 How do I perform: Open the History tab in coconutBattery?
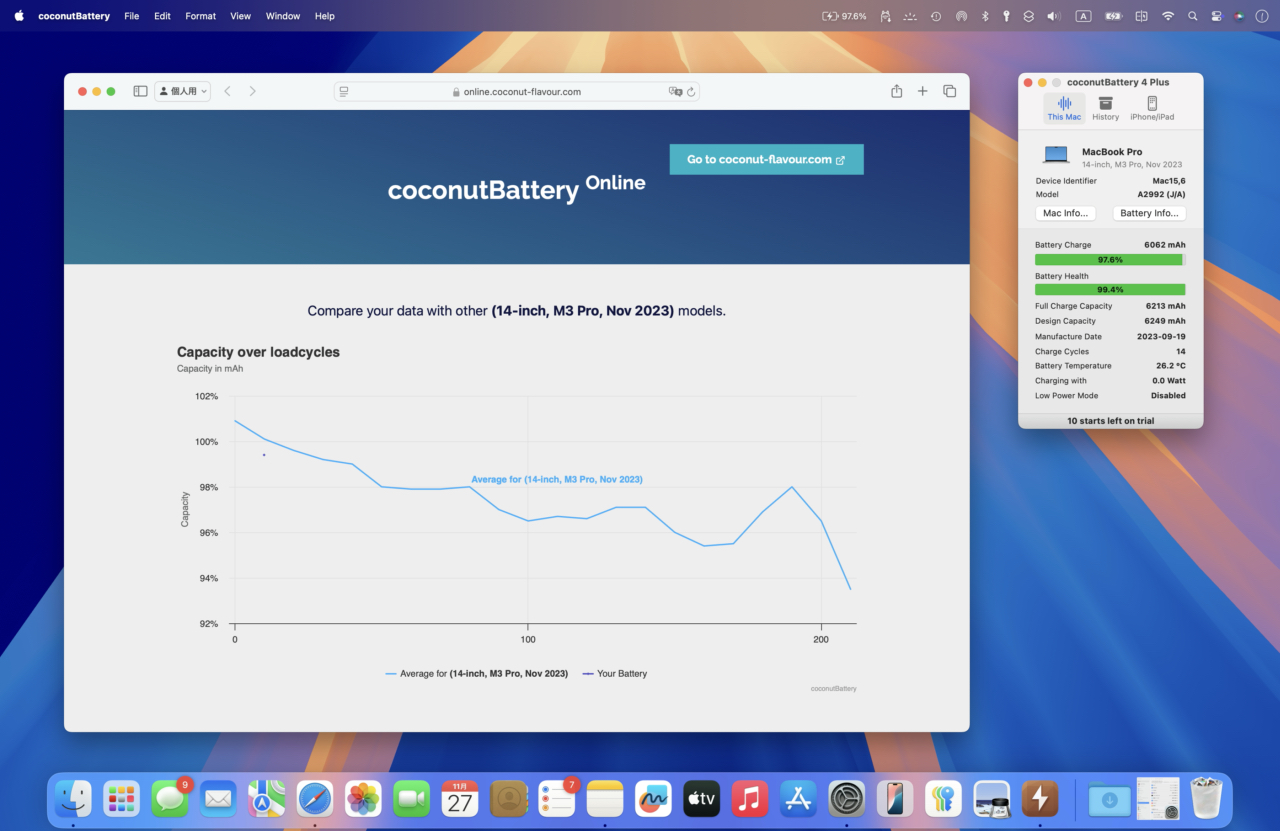(1105, 108)
